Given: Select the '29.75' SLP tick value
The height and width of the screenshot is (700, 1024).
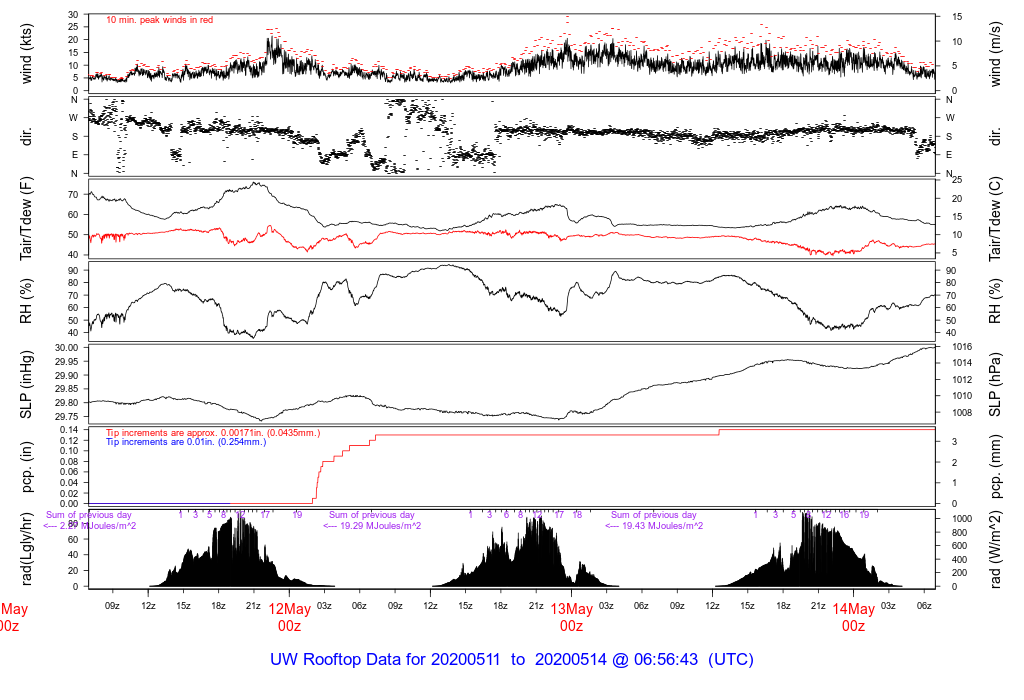Looking at the screenshot, I should pos(67,417).
